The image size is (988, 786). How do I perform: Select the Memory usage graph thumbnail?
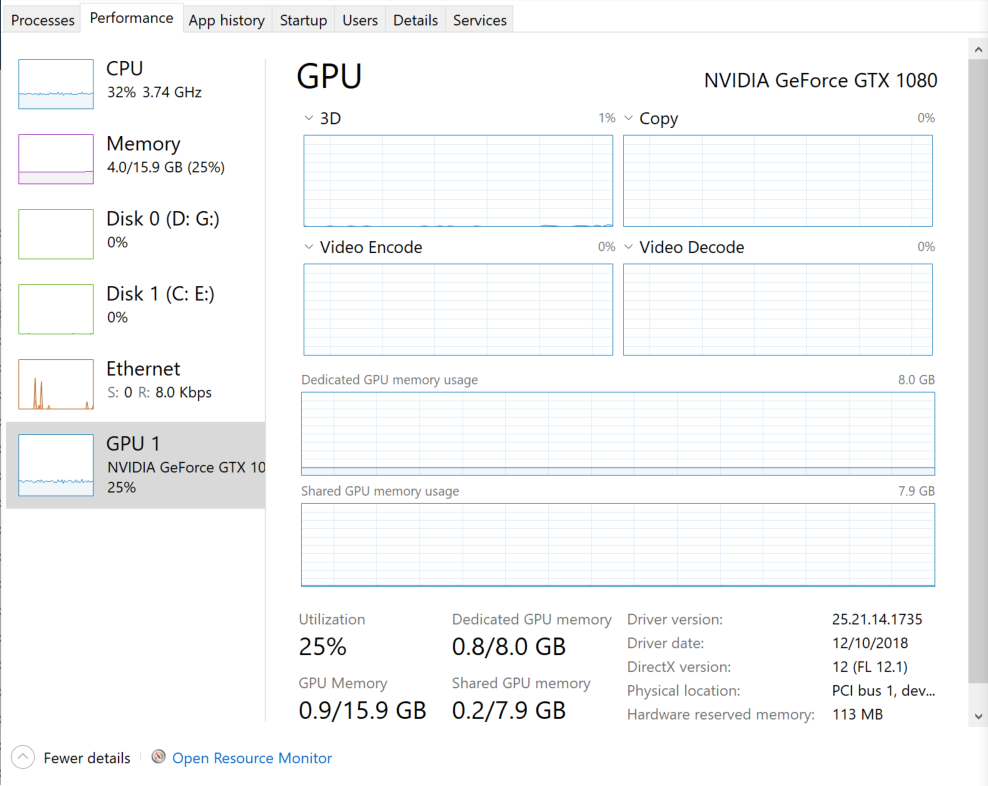coord(56,159)
